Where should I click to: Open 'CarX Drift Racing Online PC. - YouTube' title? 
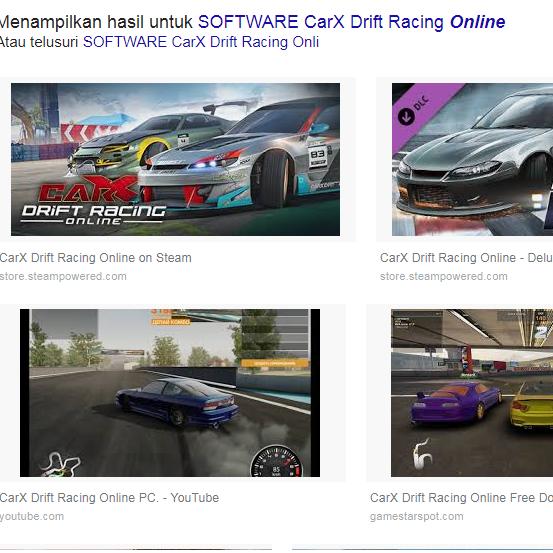pos(109,498)
